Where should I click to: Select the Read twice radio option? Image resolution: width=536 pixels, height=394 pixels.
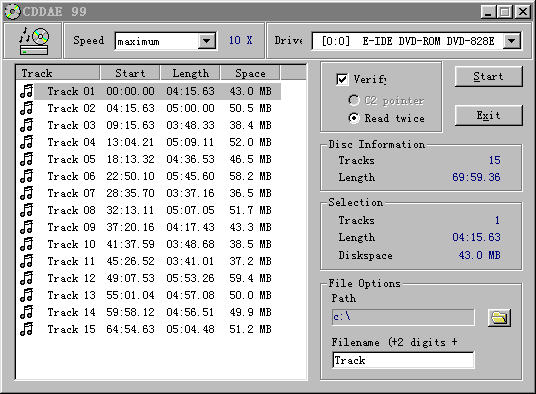click(354, 118)
